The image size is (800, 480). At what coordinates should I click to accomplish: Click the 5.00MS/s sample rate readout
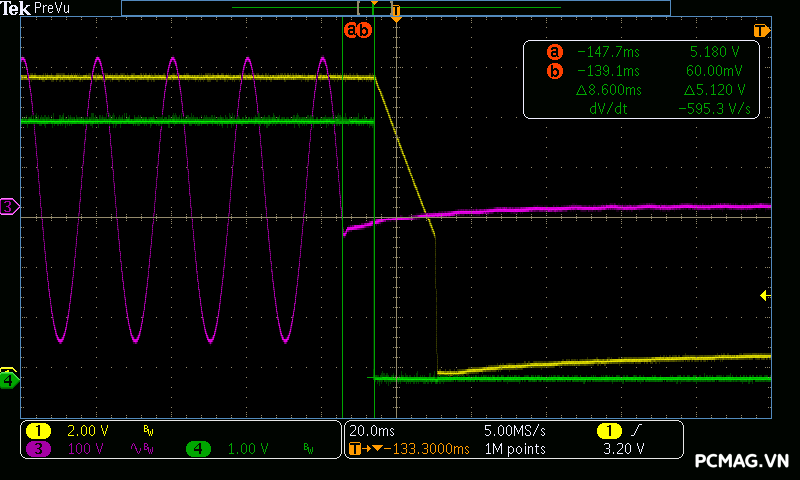pyautogui.click(x=515, y=430)
